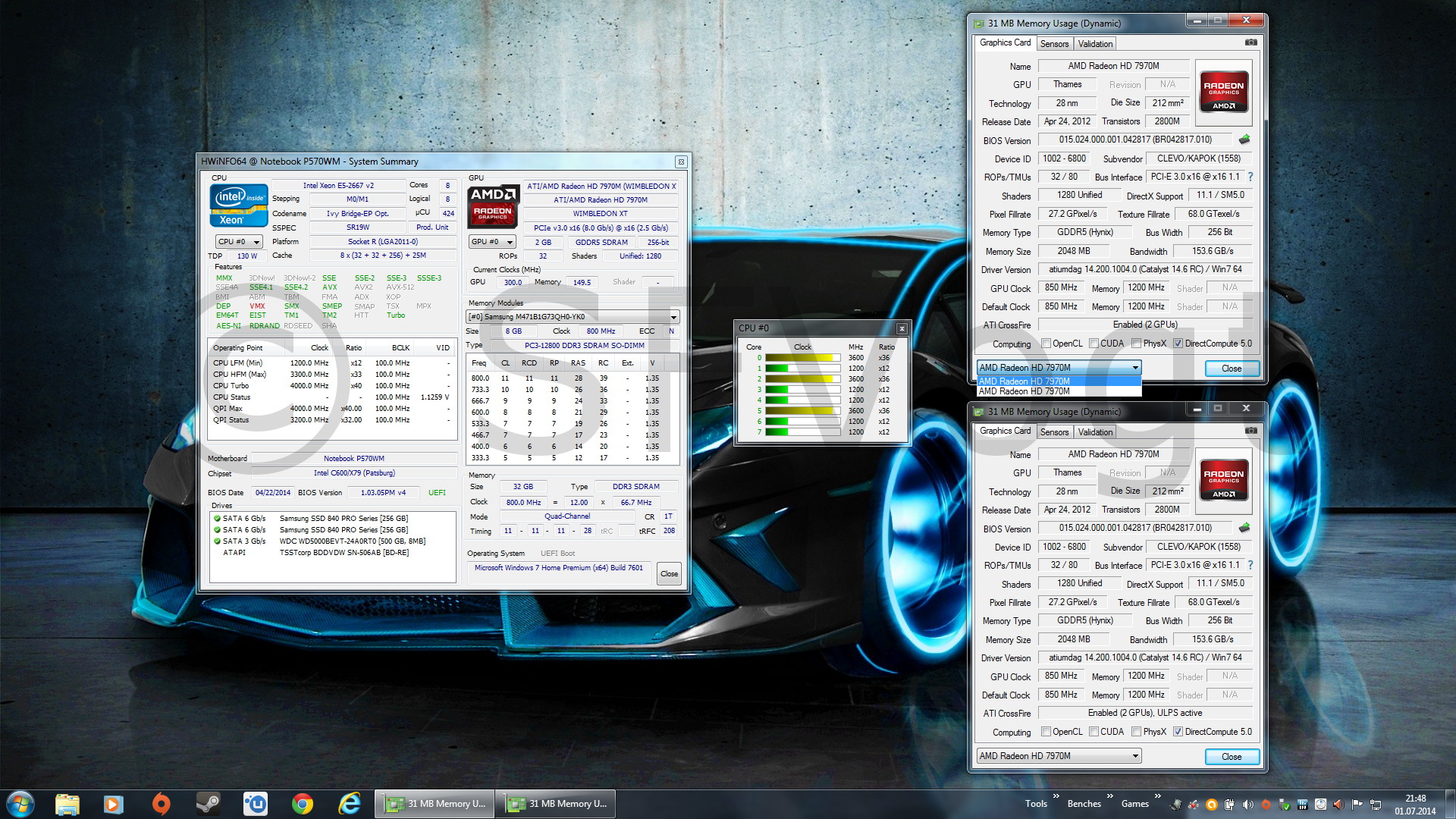Screen dimensions: 1456x819
Task: Open the network tray icon
Action: (1375, 805)
